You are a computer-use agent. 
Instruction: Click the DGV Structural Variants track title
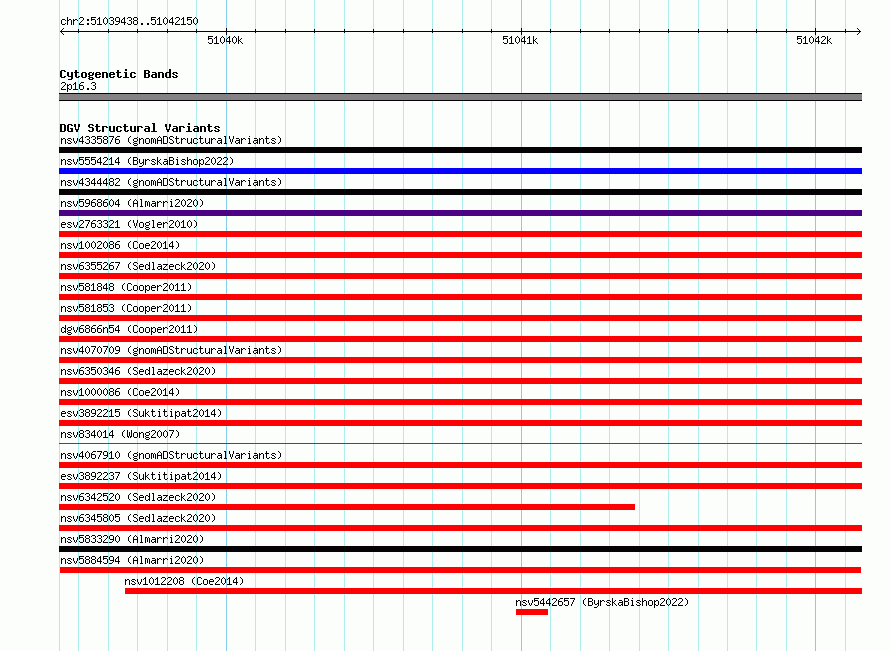140,128
